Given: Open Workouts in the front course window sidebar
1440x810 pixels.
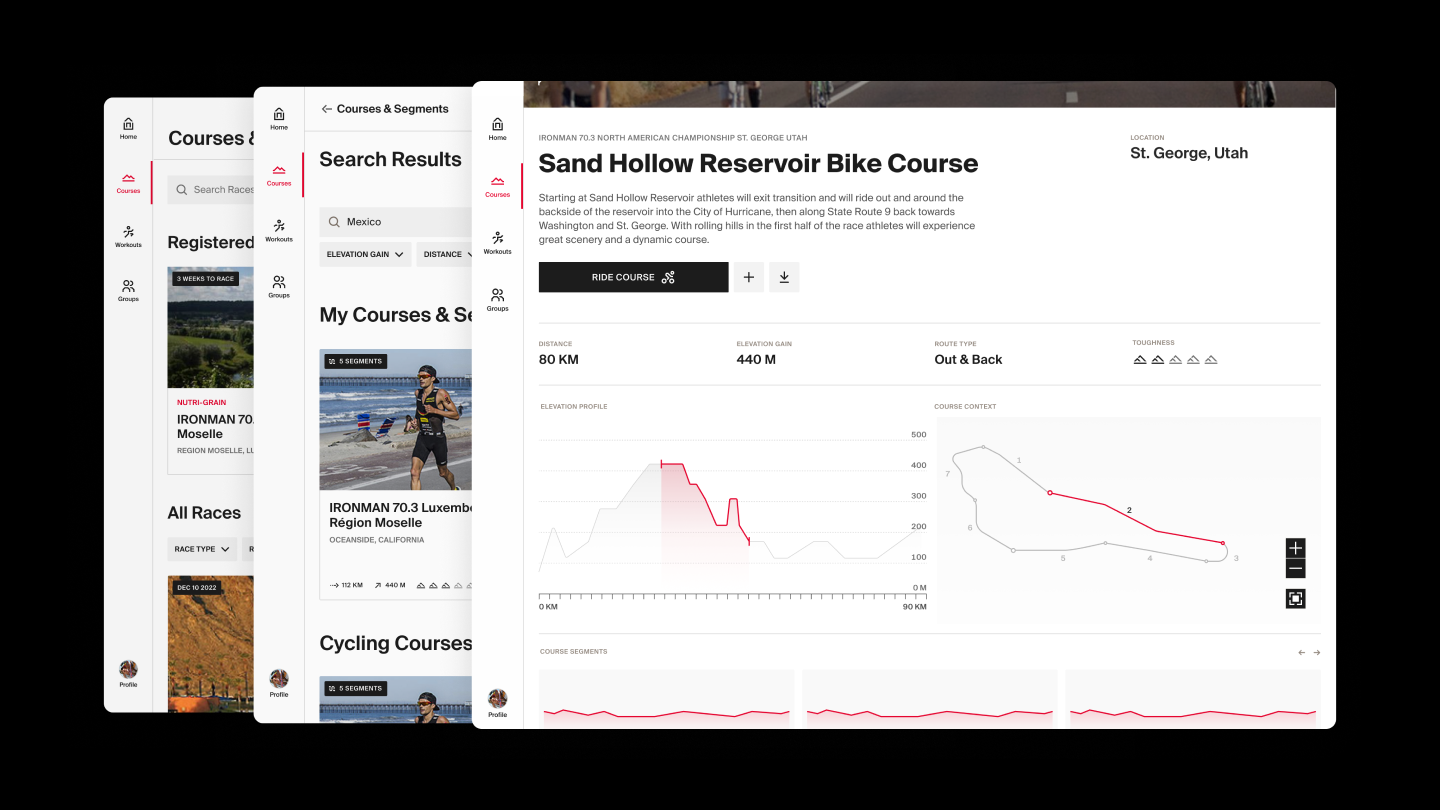Looking at the screenshot, I should (497, 242).
